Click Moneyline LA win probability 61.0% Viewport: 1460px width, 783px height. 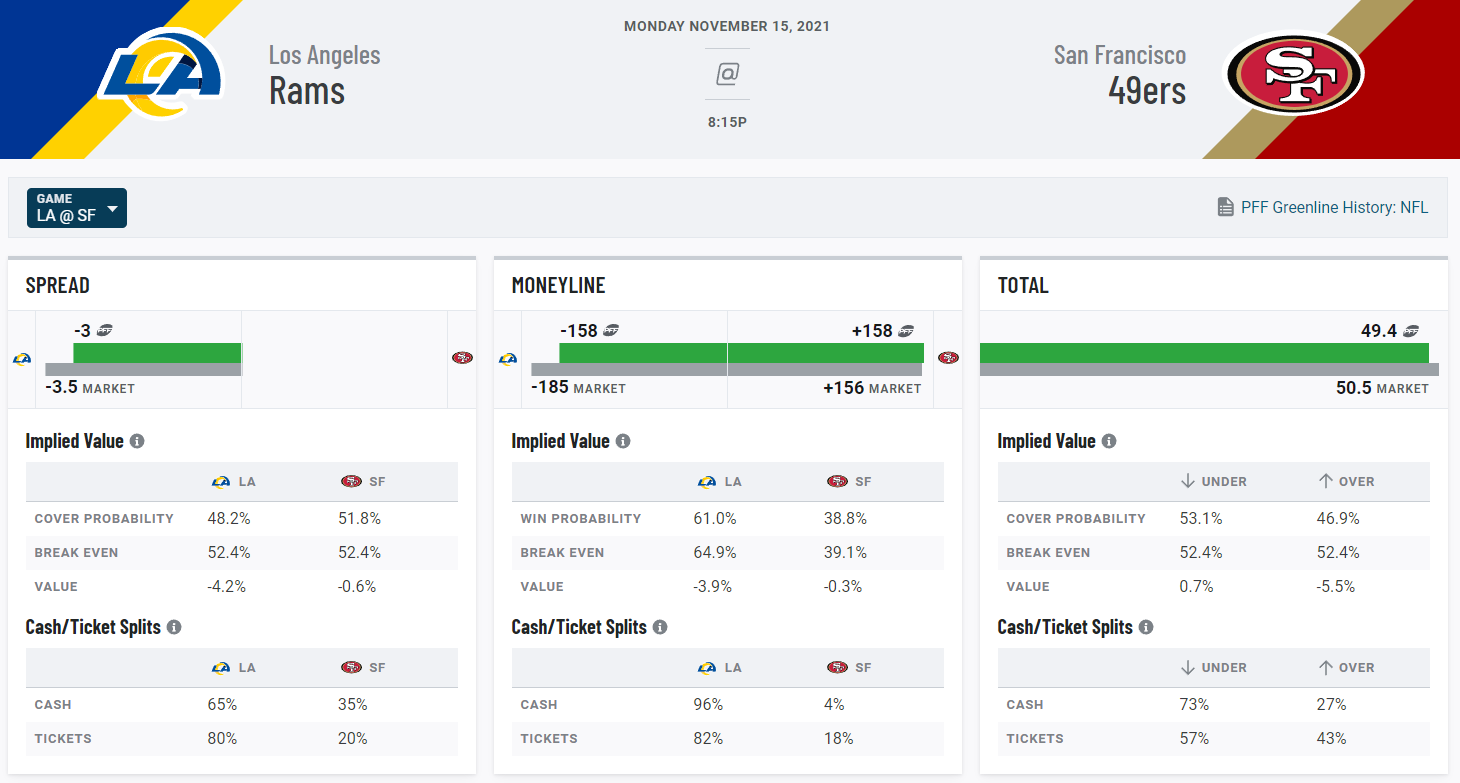714,518
